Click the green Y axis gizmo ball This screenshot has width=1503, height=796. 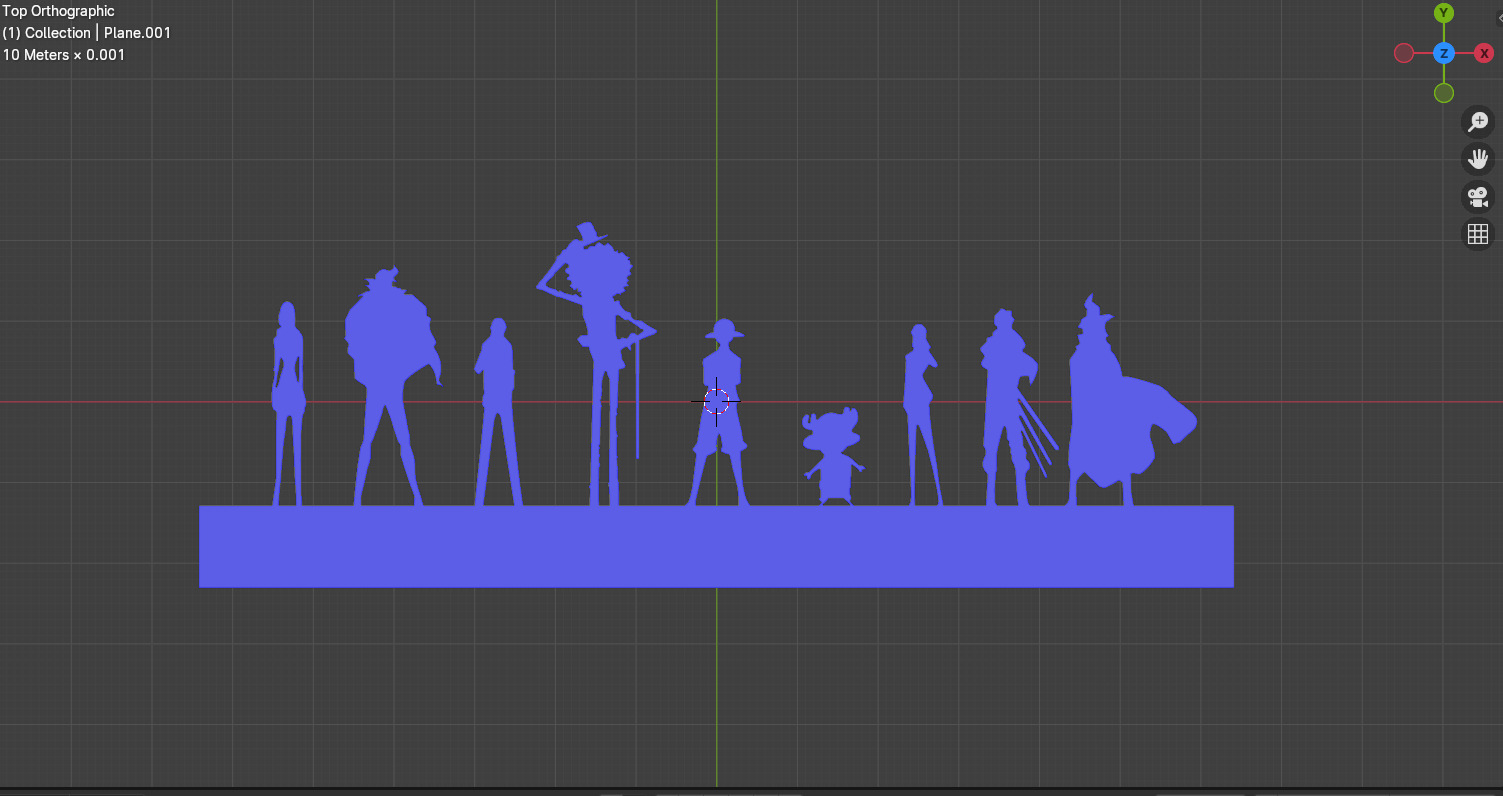click(1443, 13)
